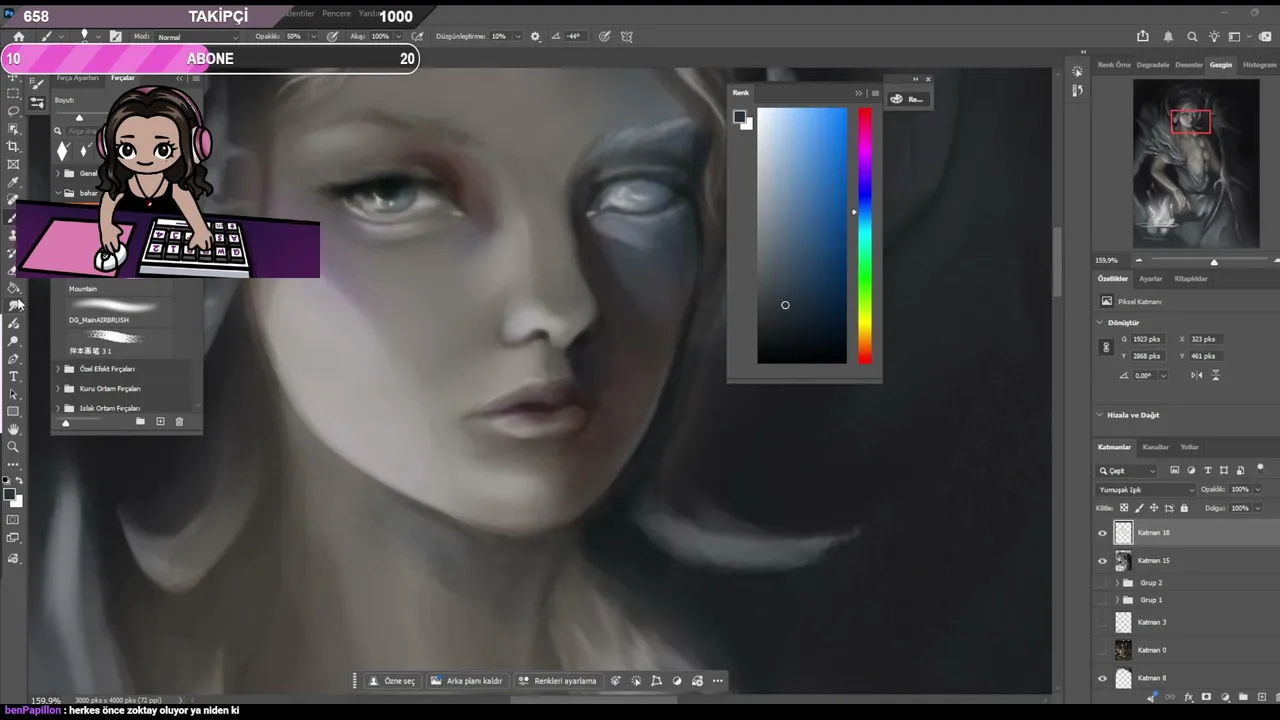
Task: Select the Pen tool
Action: coord(14,359)
